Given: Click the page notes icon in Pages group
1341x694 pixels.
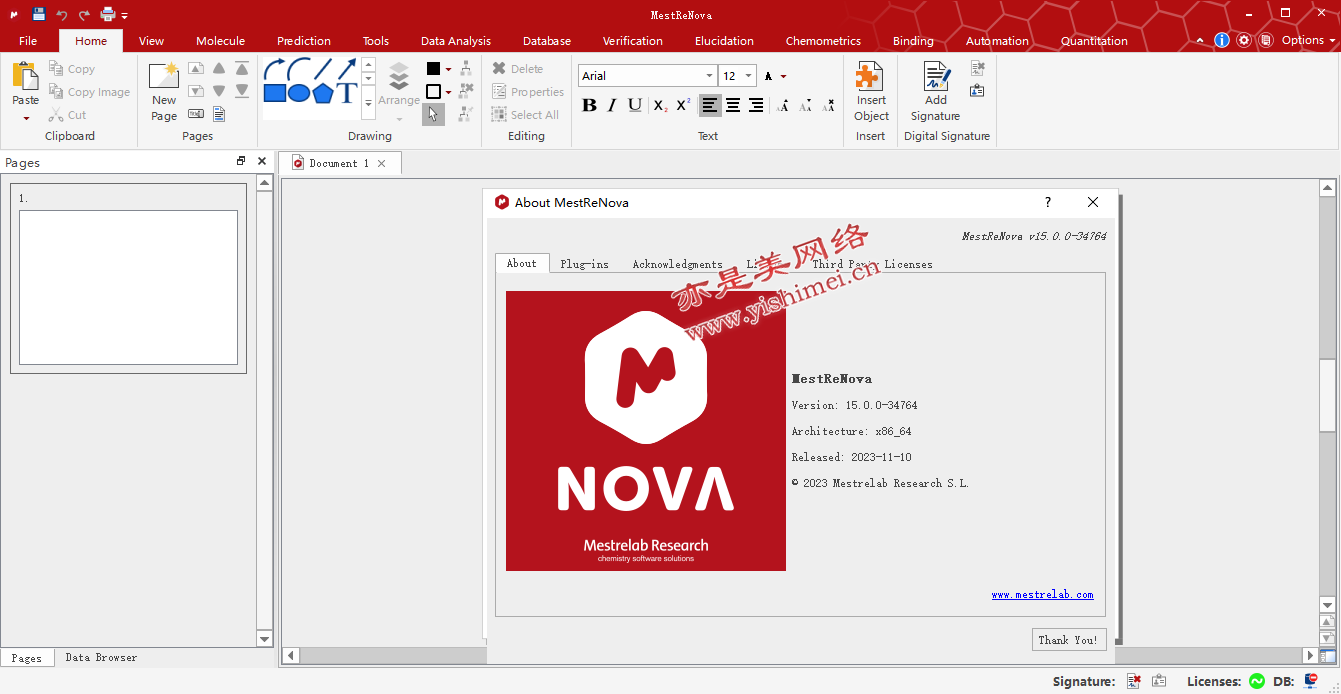Looking at the screenshot, I should point(219,114).
